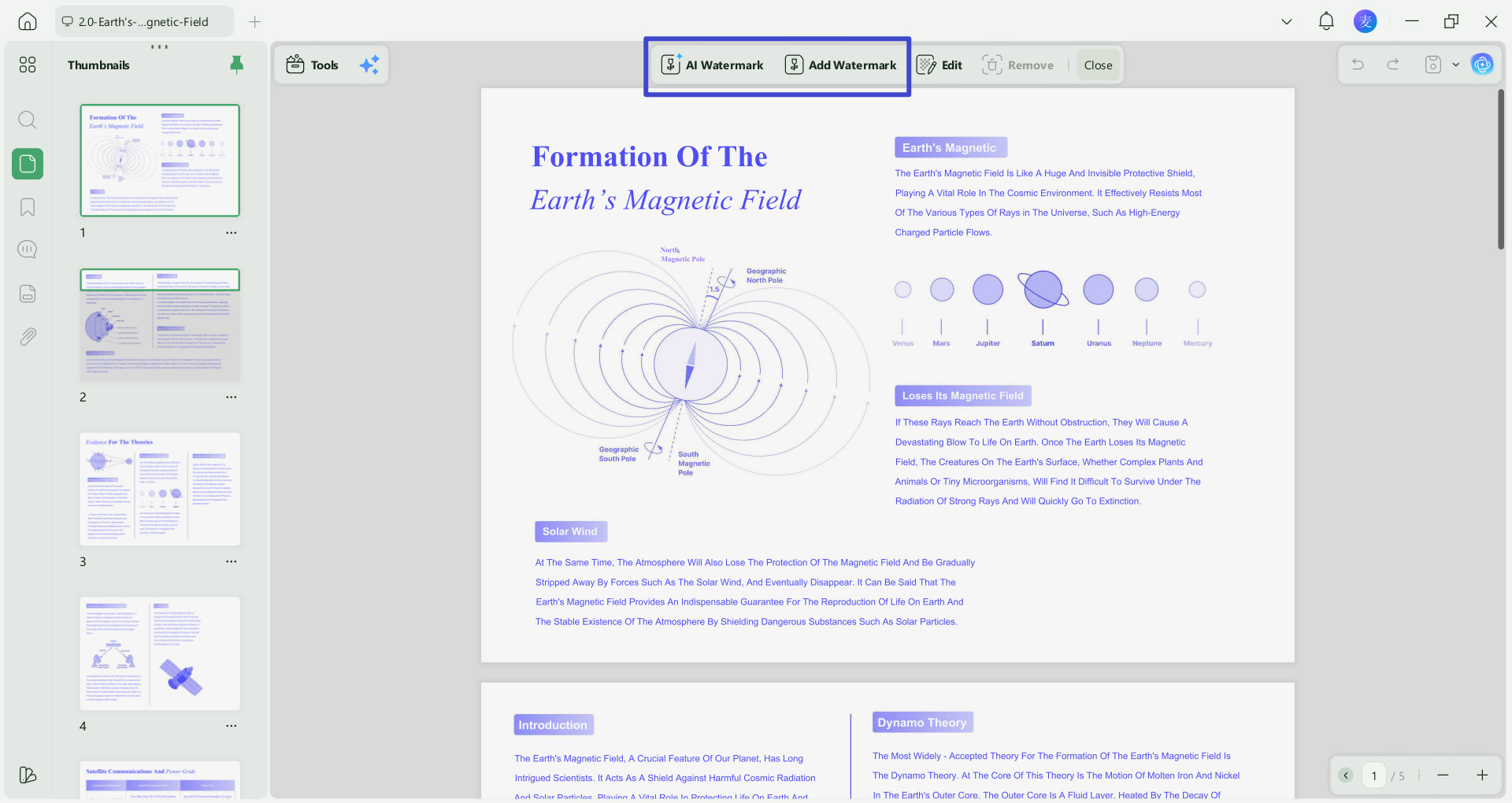
Task: Click Remove watermark button
Action: tap(1017, 65)
